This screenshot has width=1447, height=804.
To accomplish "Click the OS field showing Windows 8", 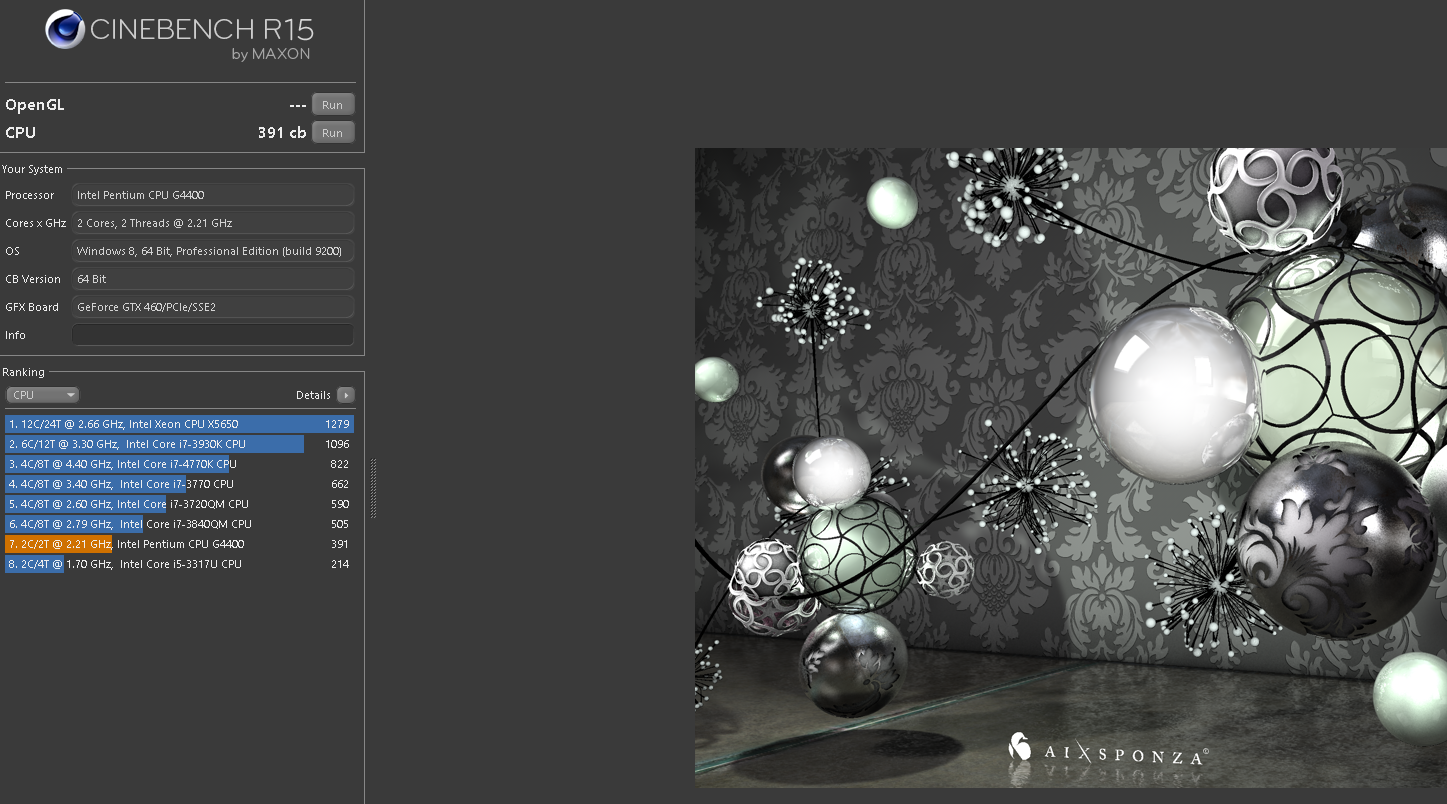I will coord(213,251).
